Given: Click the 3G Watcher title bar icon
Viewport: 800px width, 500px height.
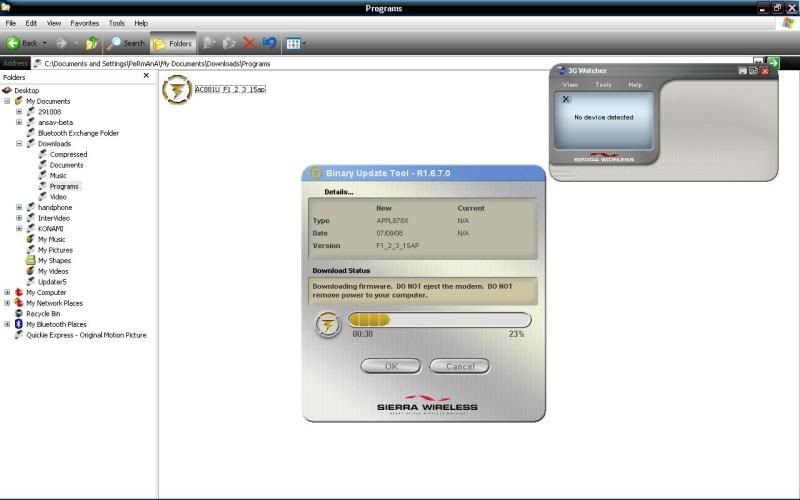Looking at the screenshot, I should [x=561, y=70].
